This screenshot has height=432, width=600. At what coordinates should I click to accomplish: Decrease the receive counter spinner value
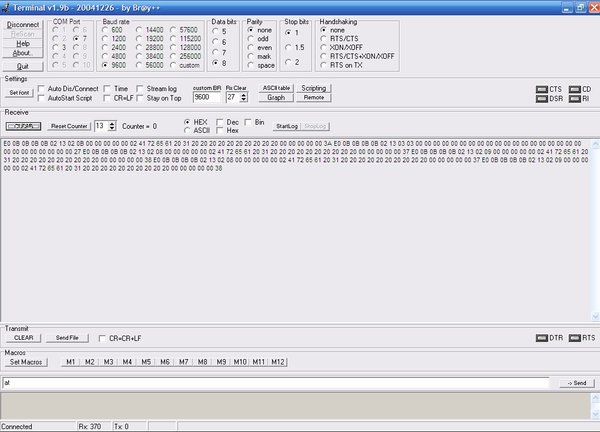point(112,129)
